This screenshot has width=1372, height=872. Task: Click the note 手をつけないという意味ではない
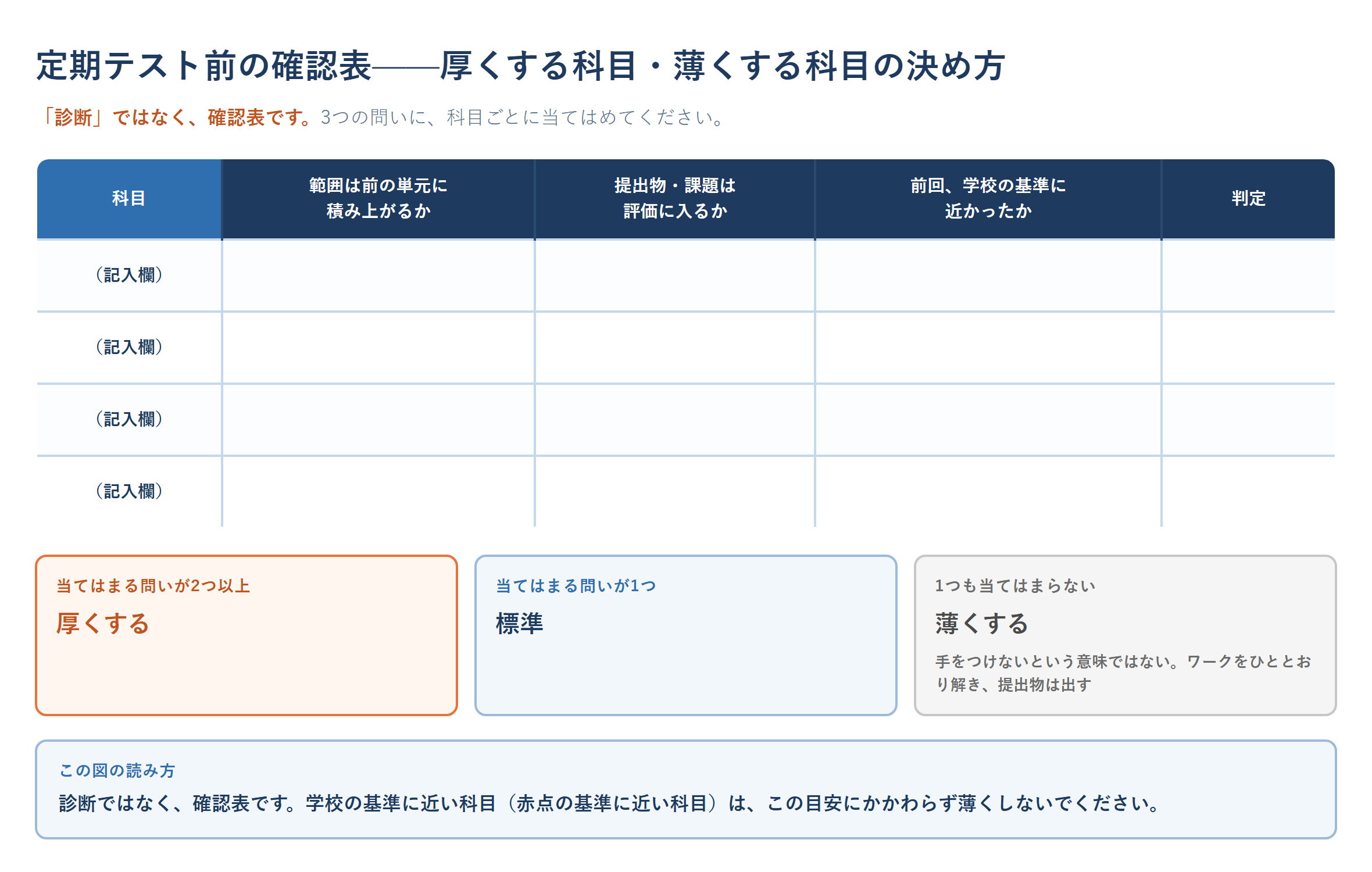click(x=1052, y=662)
